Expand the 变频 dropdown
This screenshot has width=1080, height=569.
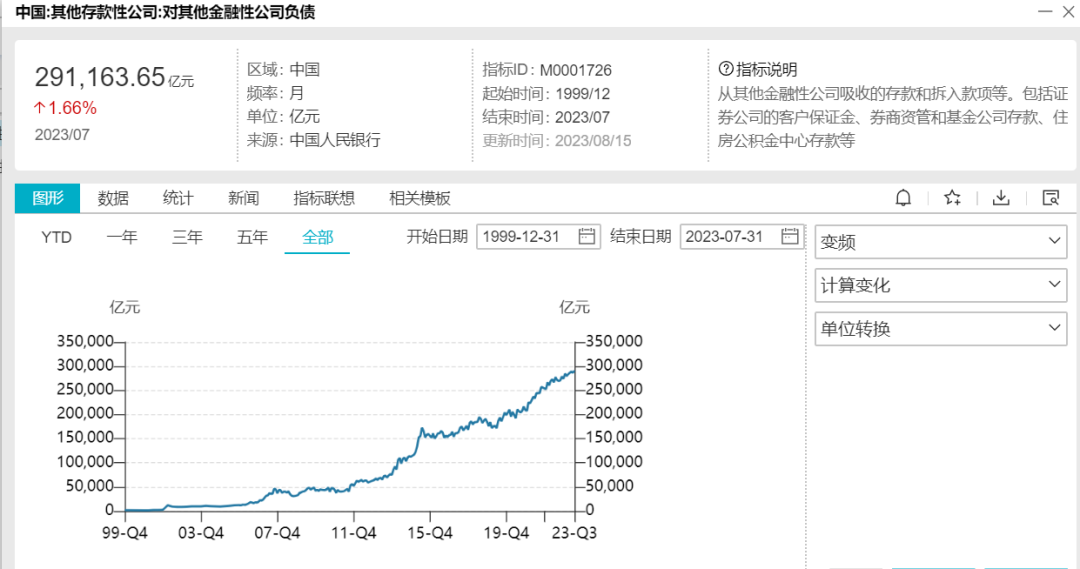tap(941, 242)
